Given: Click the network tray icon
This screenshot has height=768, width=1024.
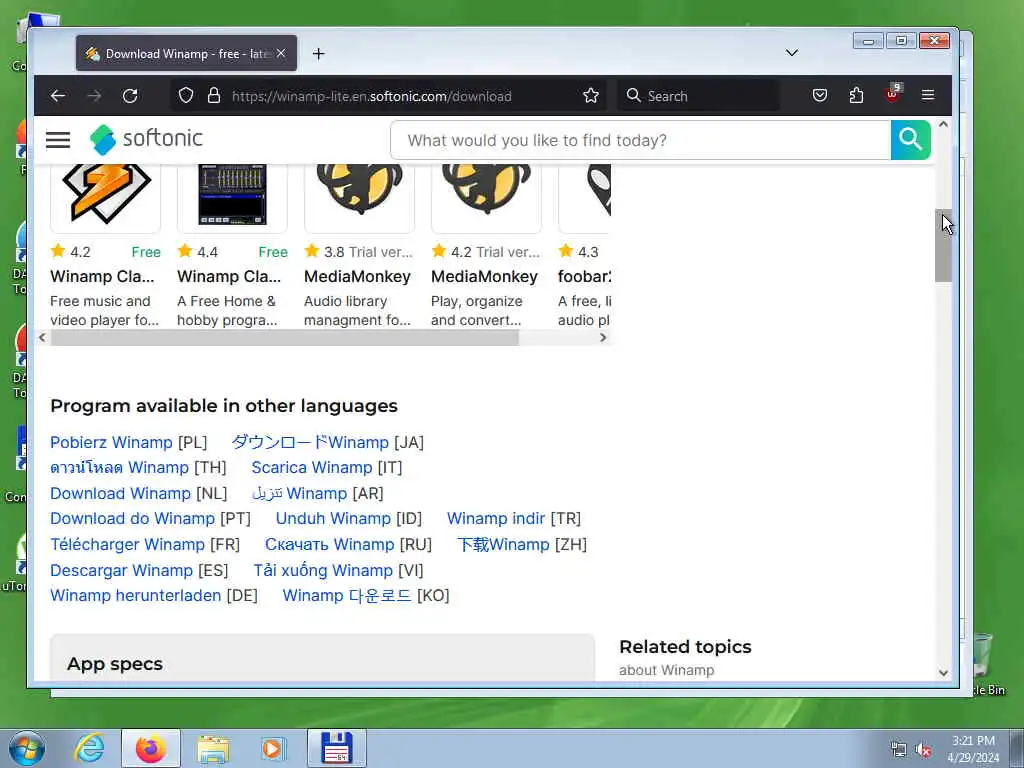Looking at the screenshot, I should tap(899, 750).
